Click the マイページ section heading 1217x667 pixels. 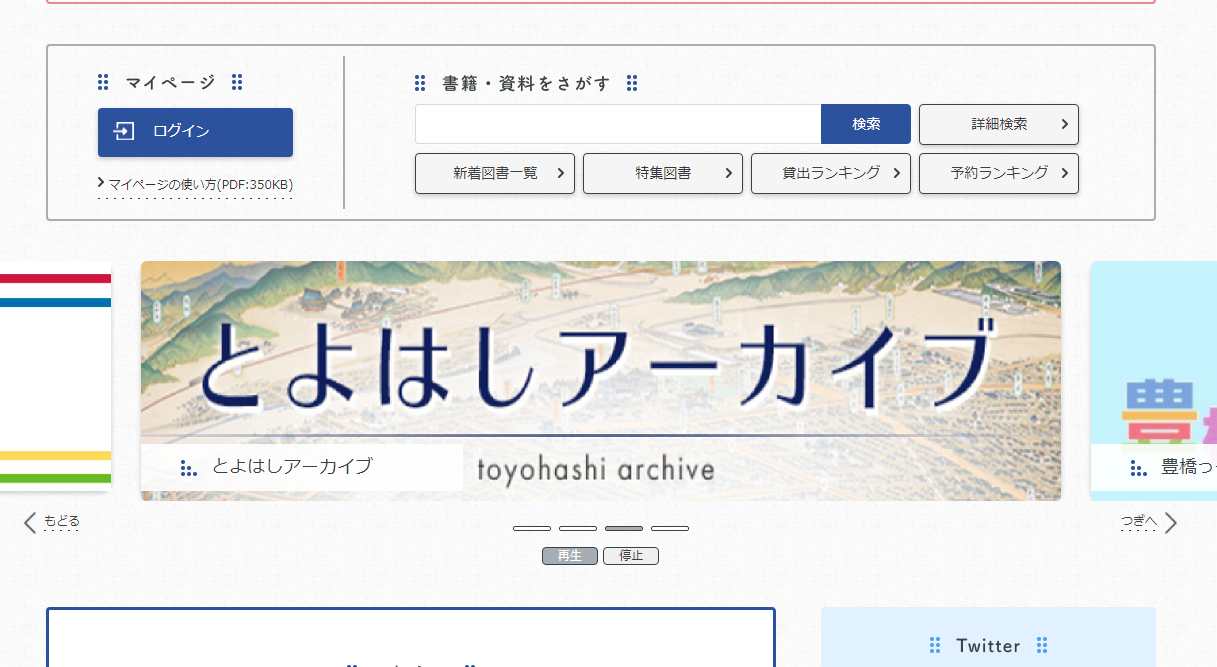click(x=170, y=83)
